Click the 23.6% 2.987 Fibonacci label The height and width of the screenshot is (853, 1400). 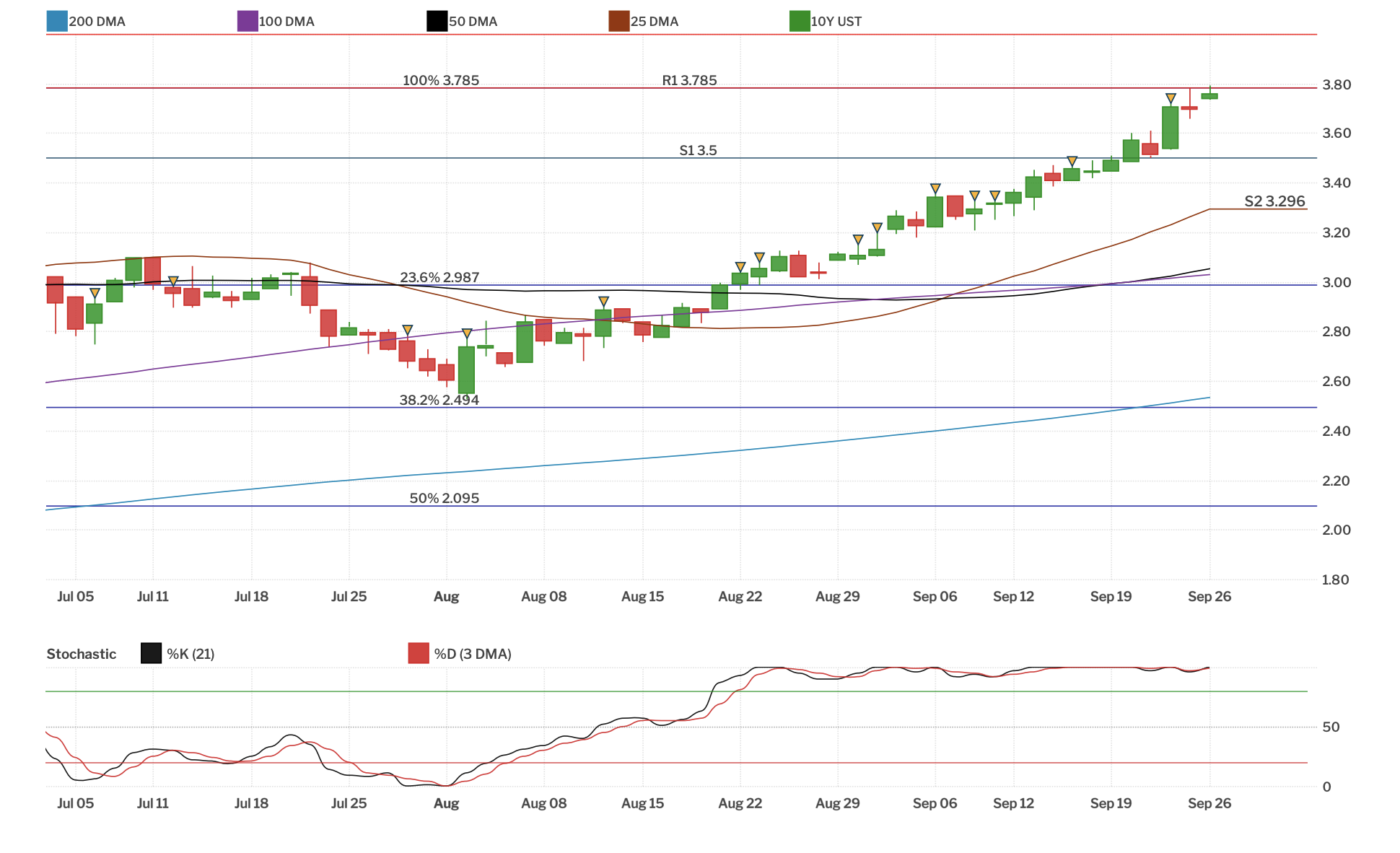point(439,278)
